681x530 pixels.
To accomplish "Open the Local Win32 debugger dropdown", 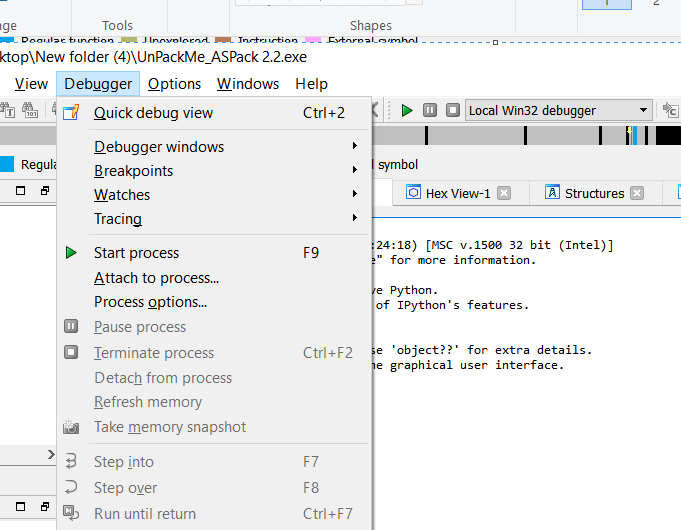I will coord(642,111).
